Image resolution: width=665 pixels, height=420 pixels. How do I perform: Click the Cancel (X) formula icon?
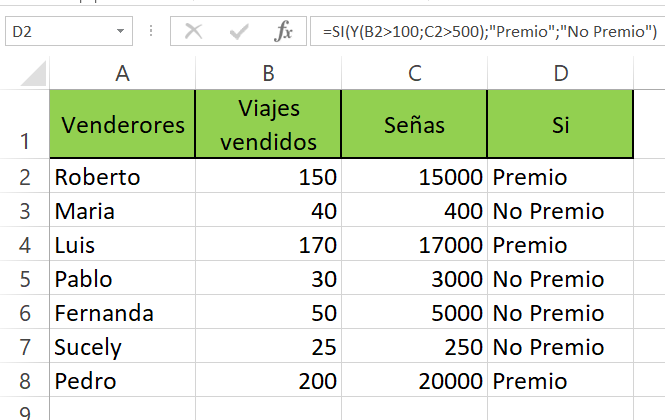point(194,31)
